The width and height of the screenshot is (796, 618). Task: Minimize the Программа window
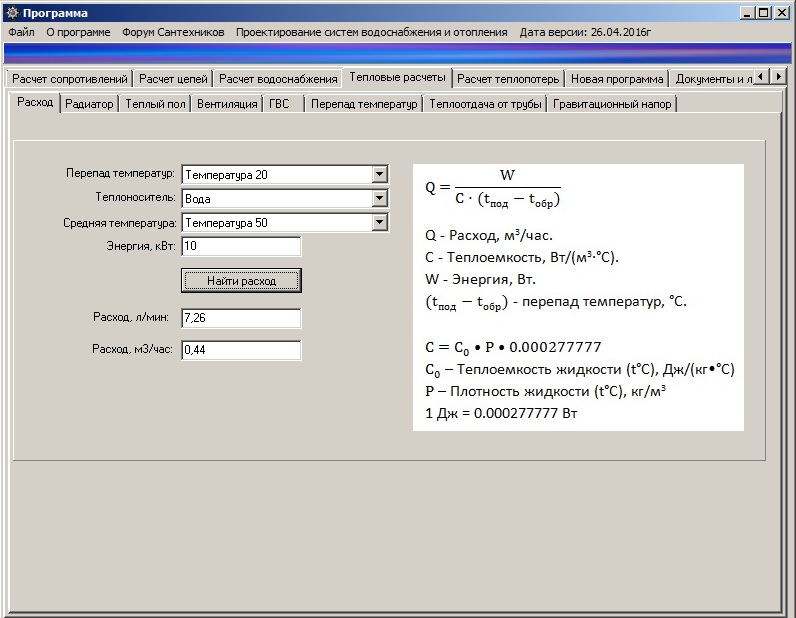746,13
